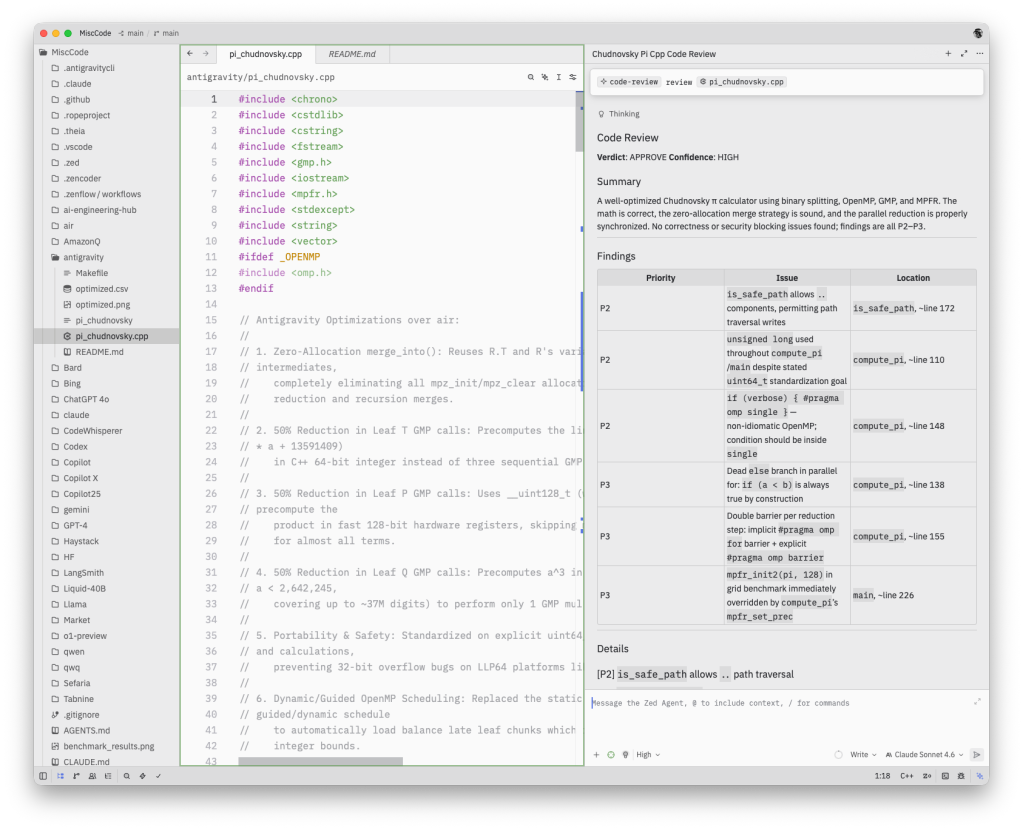
Task: Click the 'Zo' icon next to C++
Action: [927, 776]
